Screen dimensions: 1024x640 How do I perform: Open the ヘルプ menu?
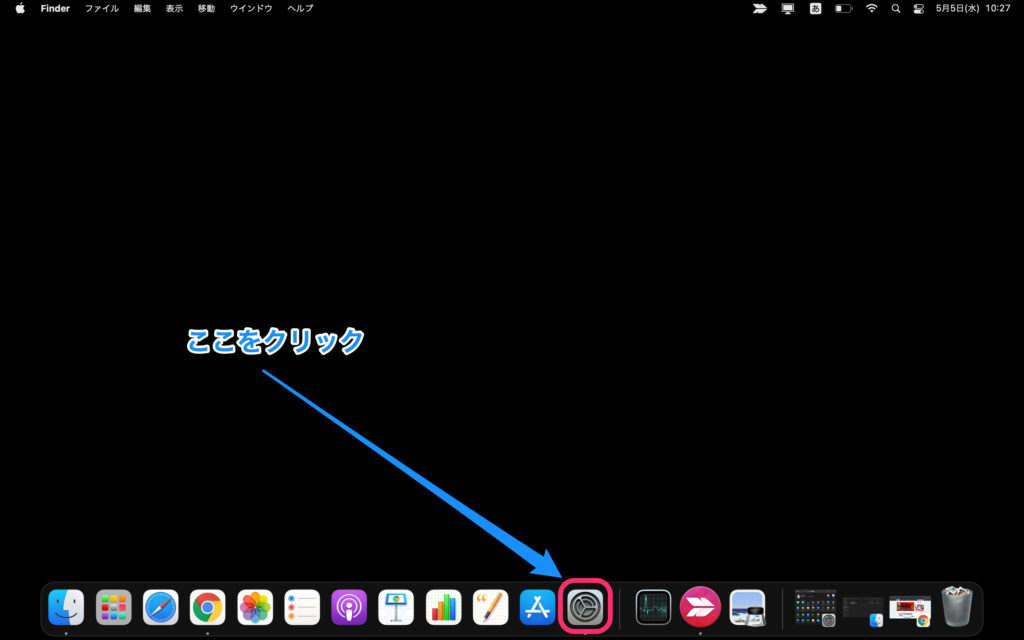click(x=300, y=8)
